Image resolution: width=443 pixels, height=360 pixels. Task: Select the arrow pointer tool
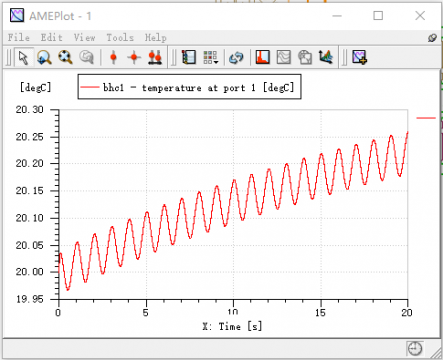[23, 58]
